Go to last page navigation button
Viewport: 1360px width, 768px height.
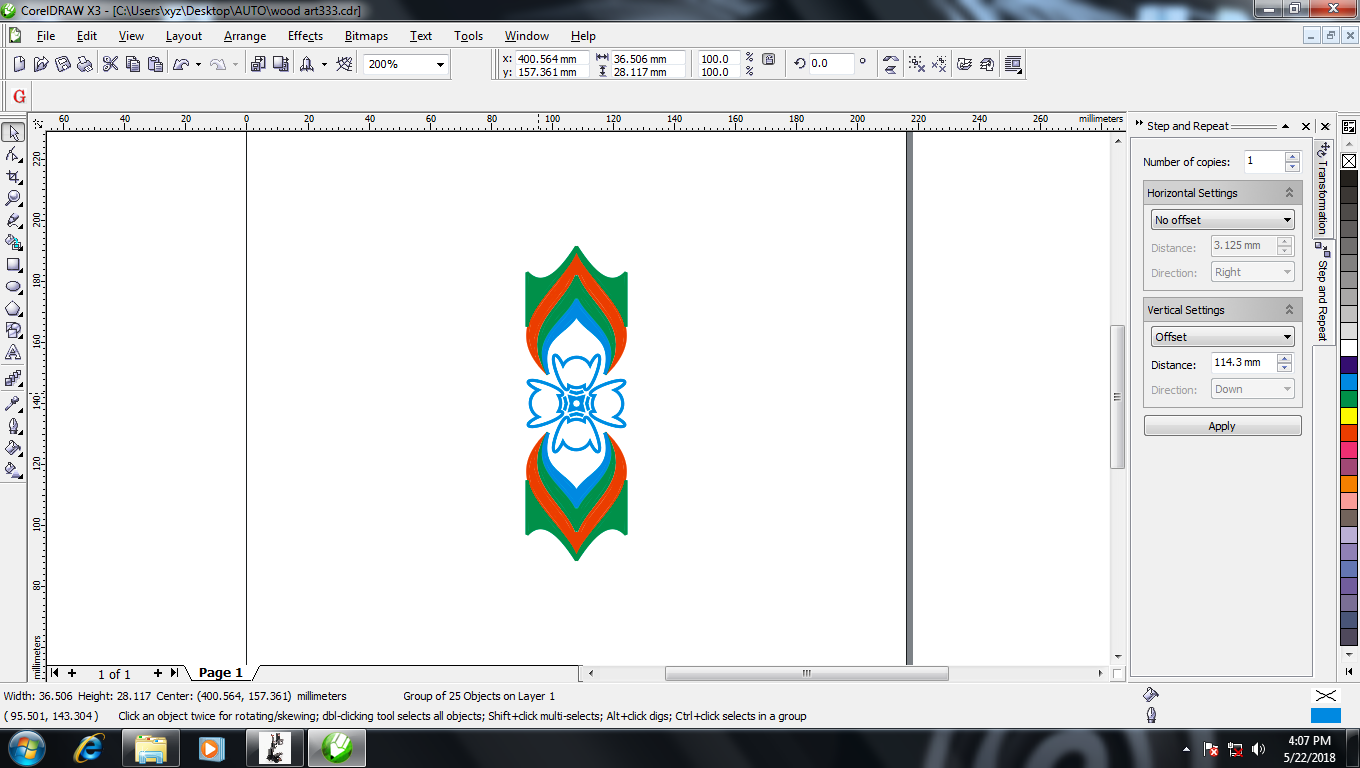tap(175, 673)
